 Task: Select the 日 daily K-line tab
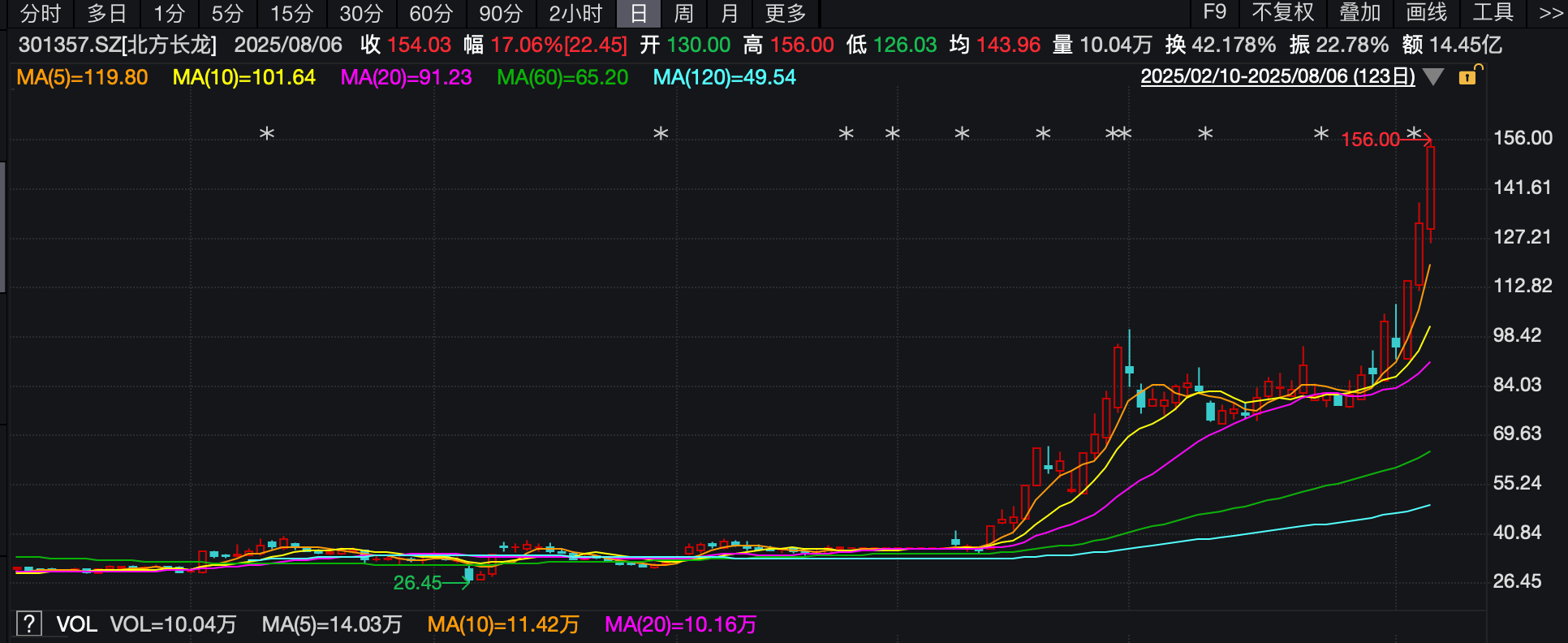[x=639, y=13]
